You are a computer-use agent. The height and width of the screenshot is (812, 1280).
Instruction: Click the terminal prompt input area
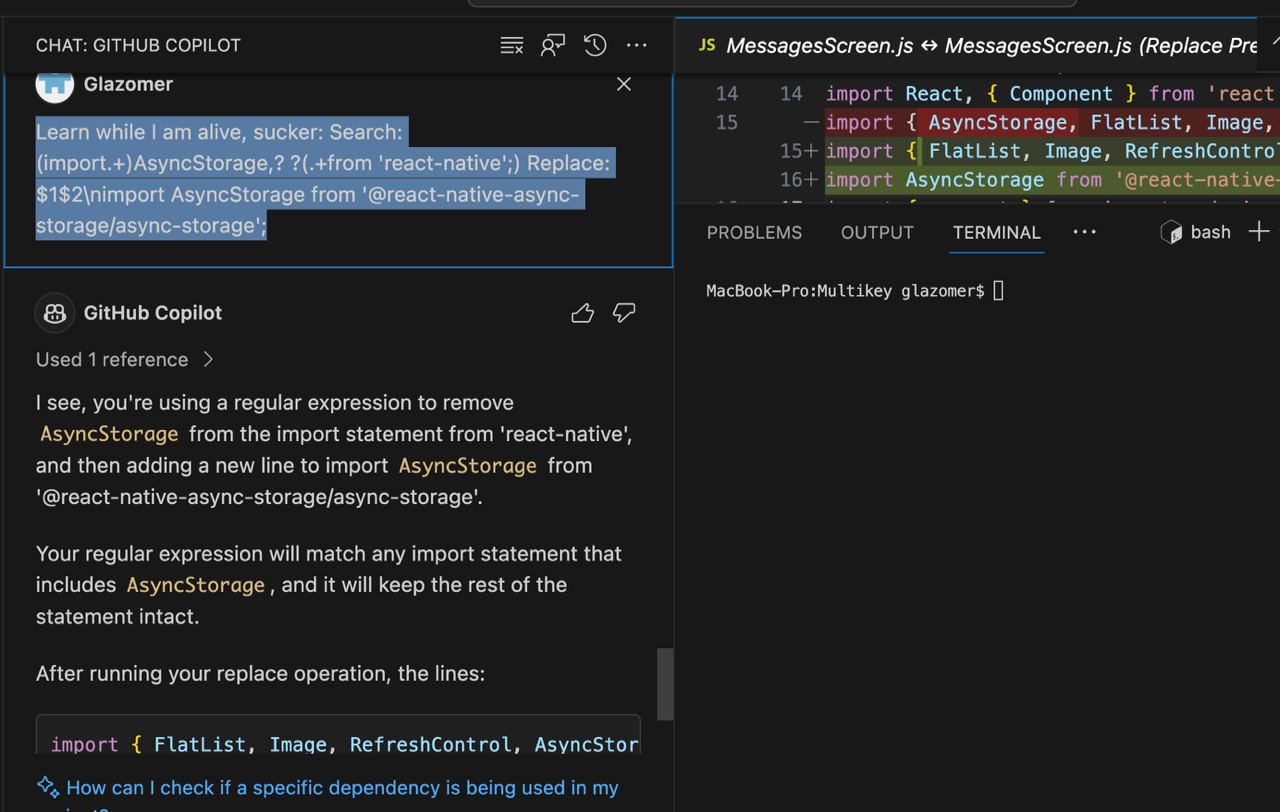pyautogui.click(x=998, y=291)
